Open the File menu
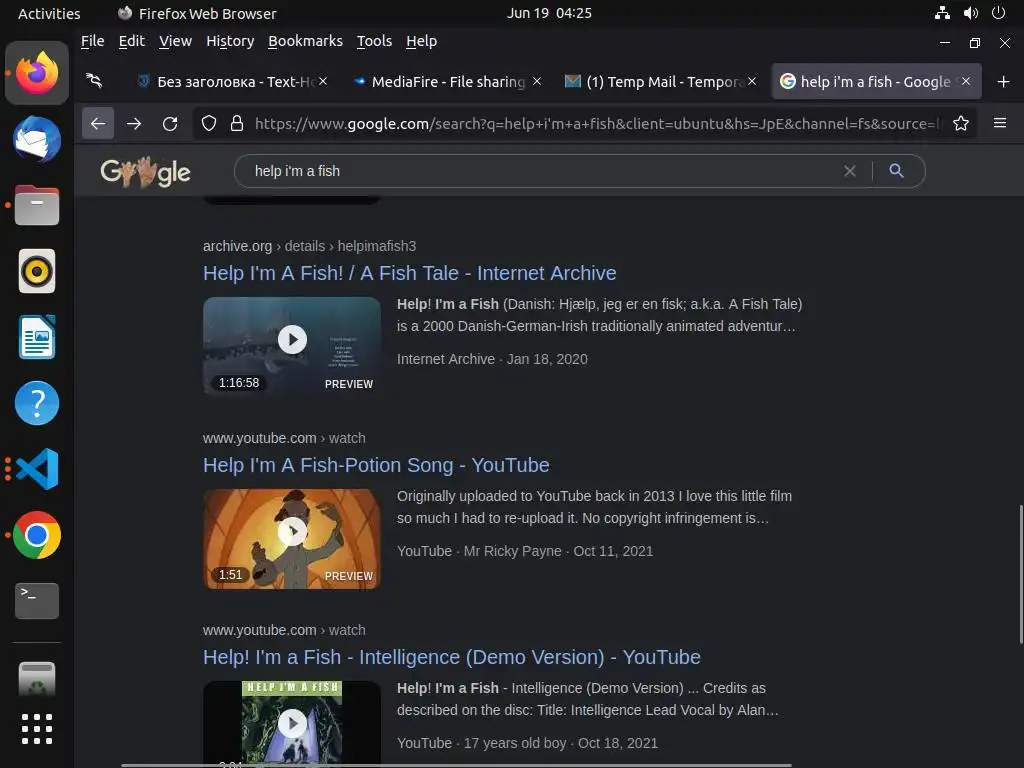The height and width of the screenshot is (768, 1024). click(x=92, y=41)
